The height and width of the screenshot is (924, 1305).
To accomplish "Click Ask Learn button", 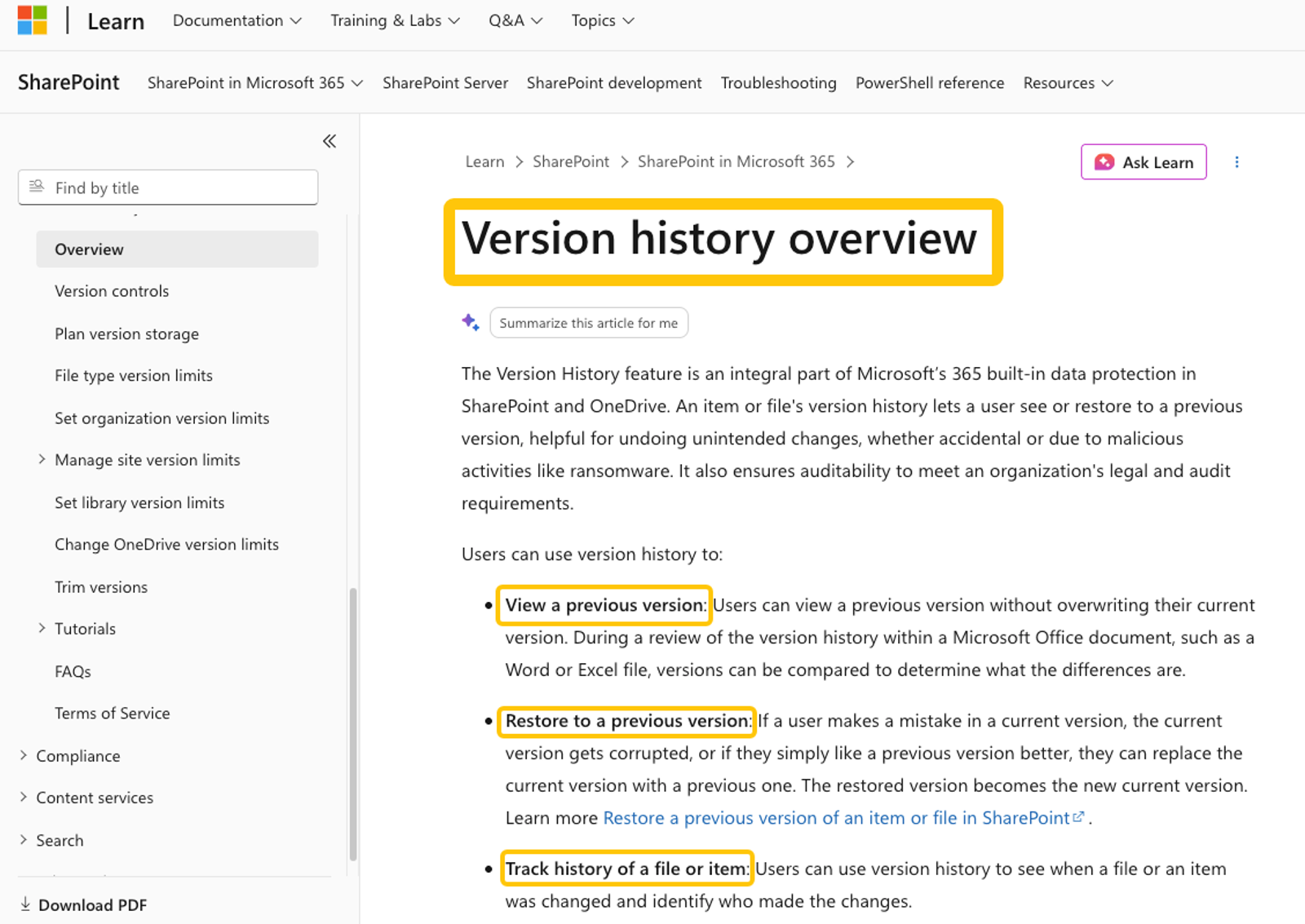I will 1144,161.
